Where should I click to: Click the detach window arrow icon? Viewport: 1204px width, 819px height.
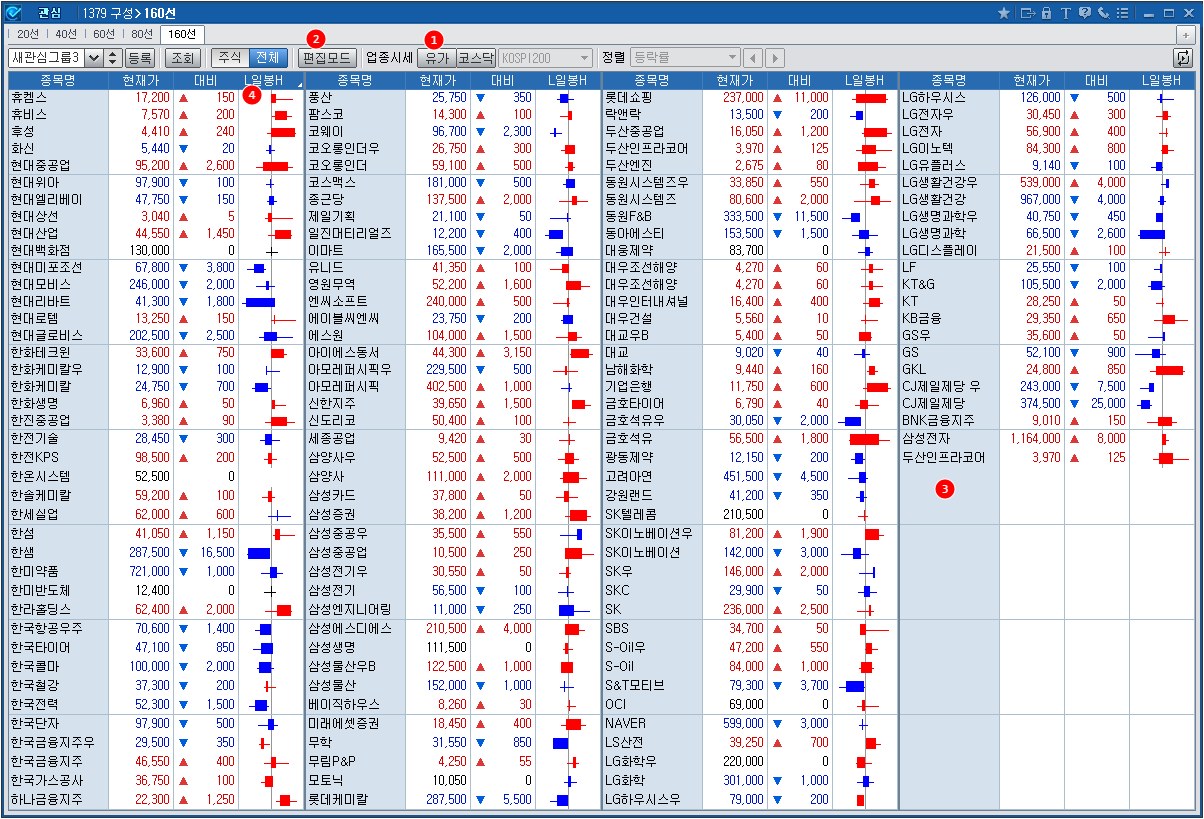tap(1026, 13)
